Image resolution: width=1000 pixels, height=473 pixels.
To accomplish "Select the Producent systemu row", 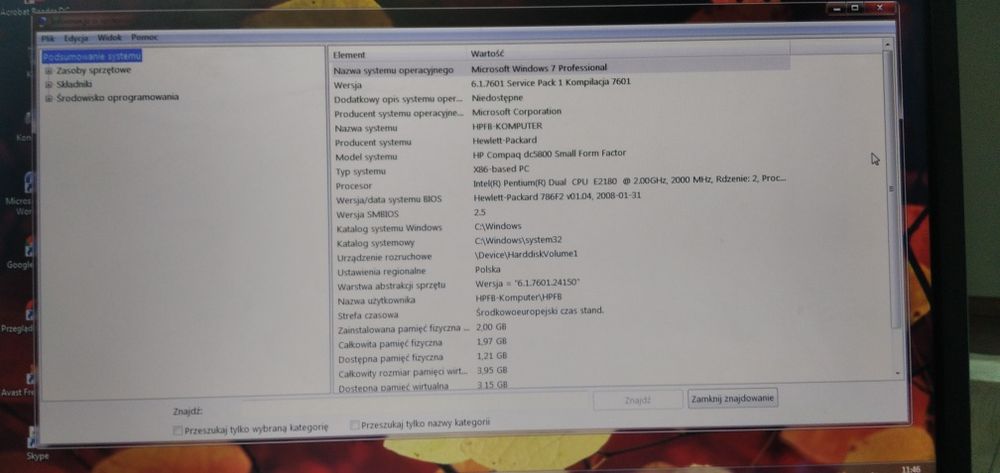I will point(561,142).
